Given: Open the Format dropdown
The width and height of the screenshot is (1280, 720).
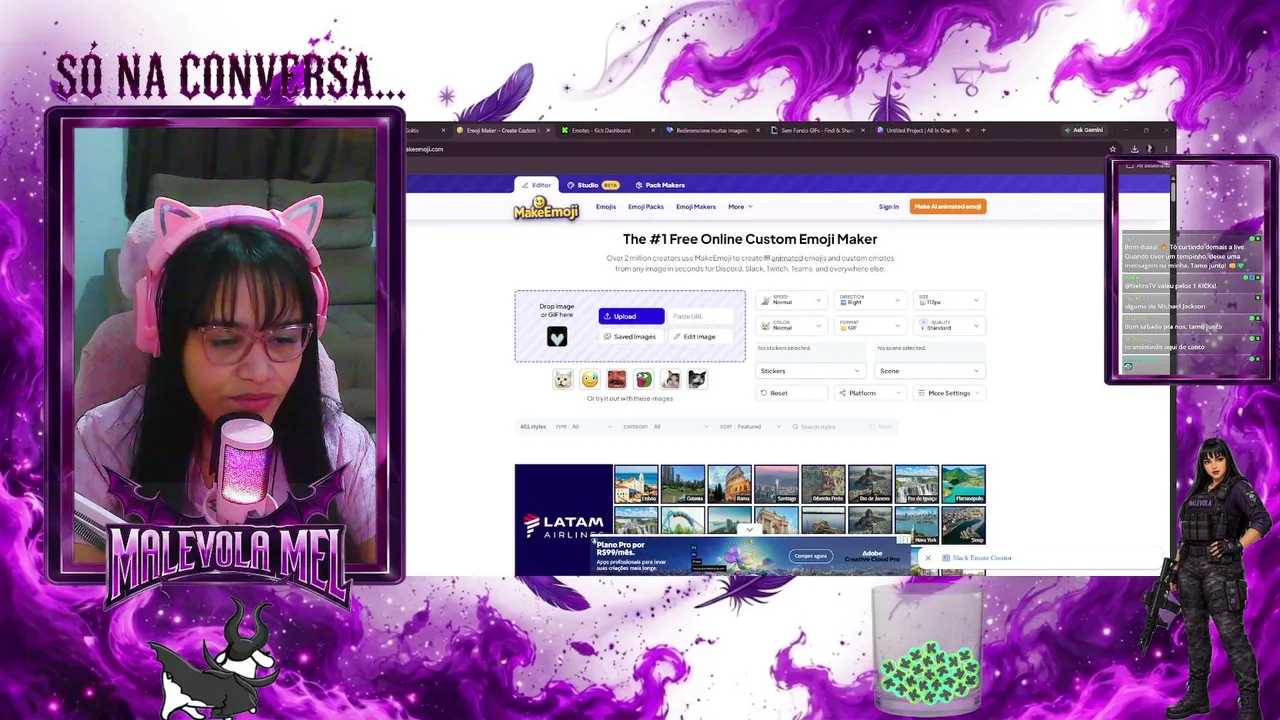Looking at the screenshot, I should [x=870, y=326].
